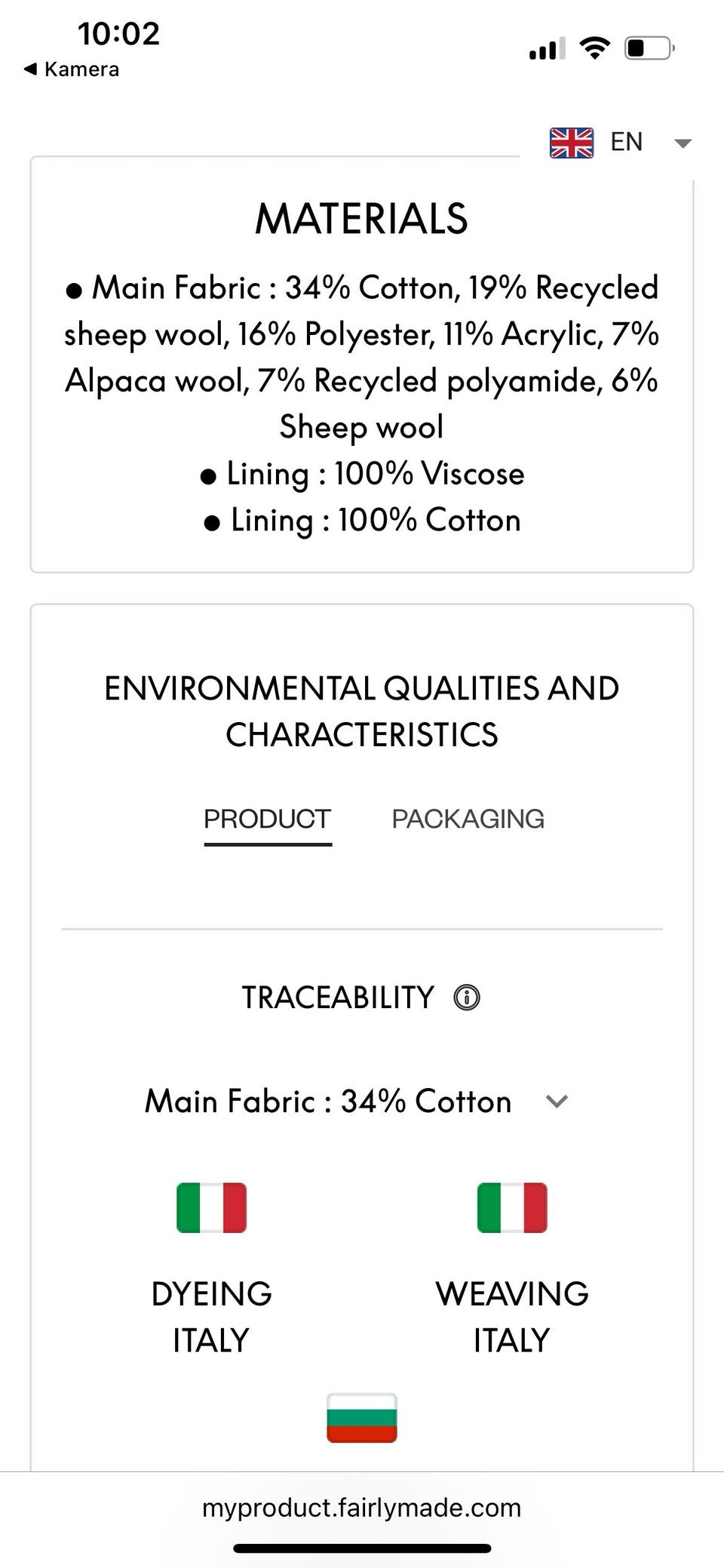Tap the Italy flag above DYEING
This screenshot has width=724, height=1568.
pyautogui.click(x=211, y=1207)
